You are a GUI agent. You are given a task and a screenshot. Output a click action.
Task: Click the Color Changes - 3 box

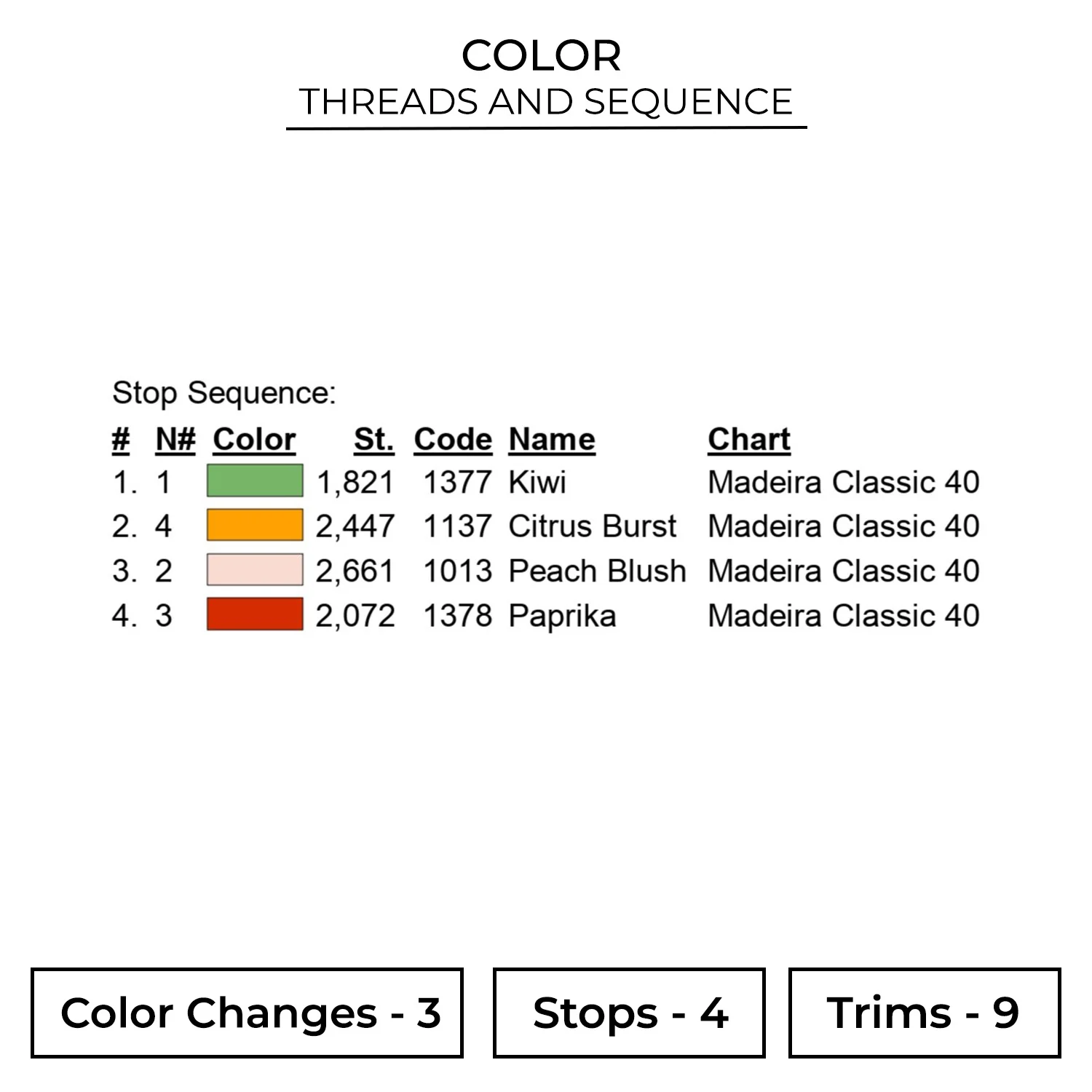tap(247, 1013)
